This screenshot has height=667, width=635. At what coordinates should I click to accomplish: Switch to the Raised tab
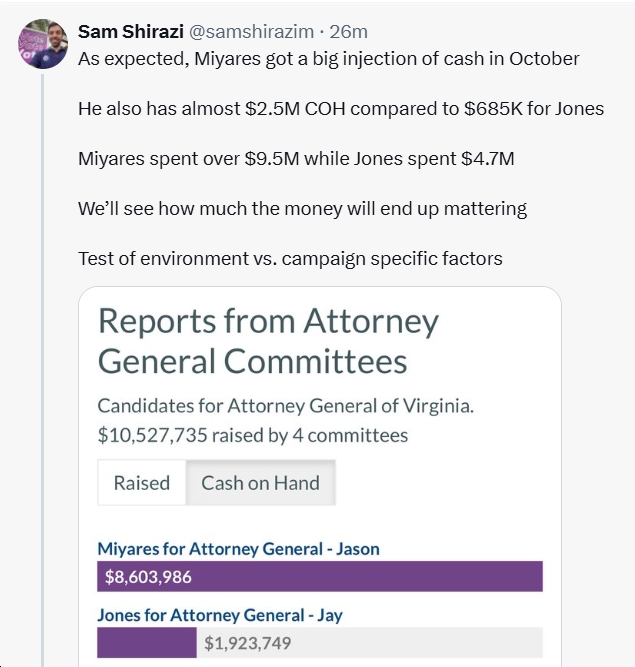[x=141, y=483]
